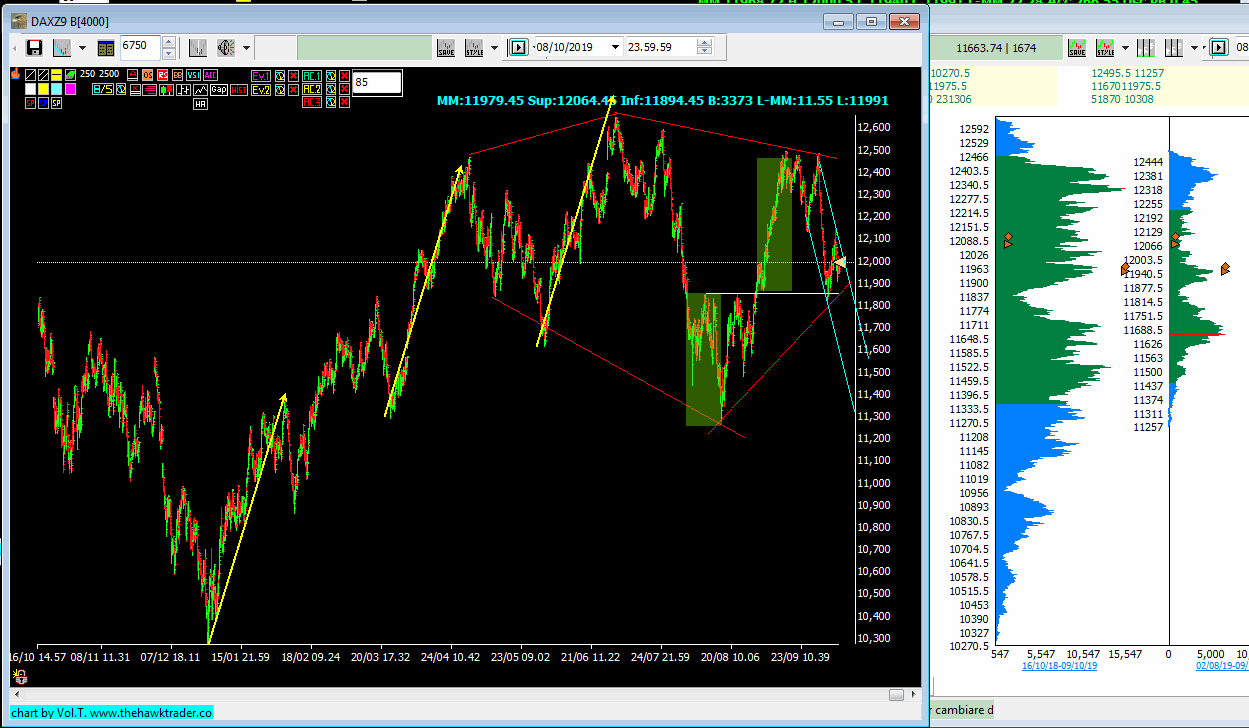
Task: Click the floppy disk save icon
Action: tap(34, 47)
